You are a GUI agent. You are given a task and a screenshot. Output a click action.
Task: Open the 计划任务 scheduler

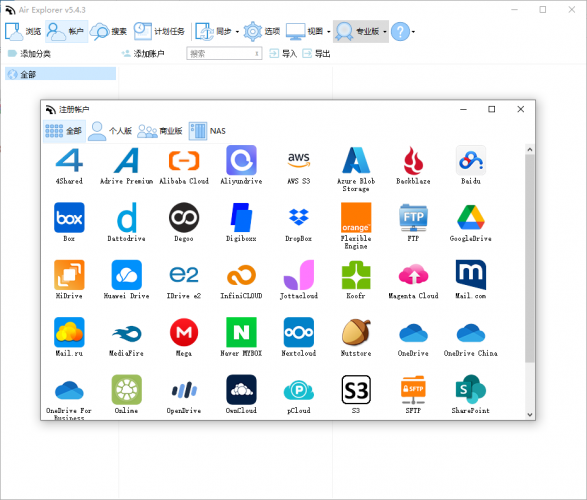pyautogui.click(x=160, y=31)
